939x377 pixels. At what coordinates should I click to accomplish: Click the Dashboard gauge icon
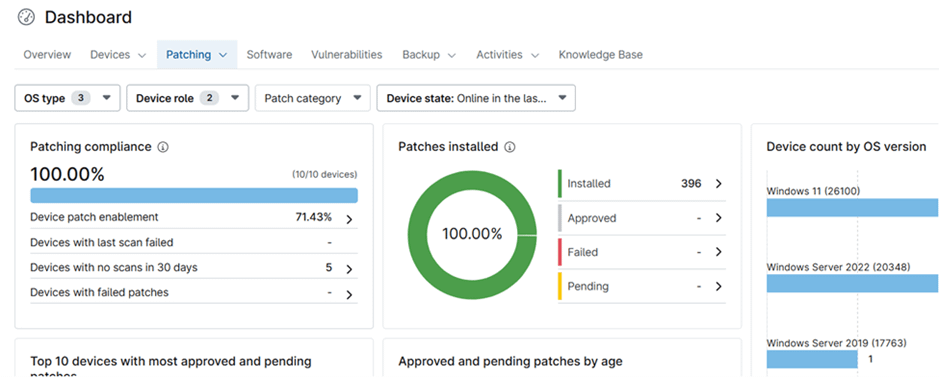tap(26, 17)
